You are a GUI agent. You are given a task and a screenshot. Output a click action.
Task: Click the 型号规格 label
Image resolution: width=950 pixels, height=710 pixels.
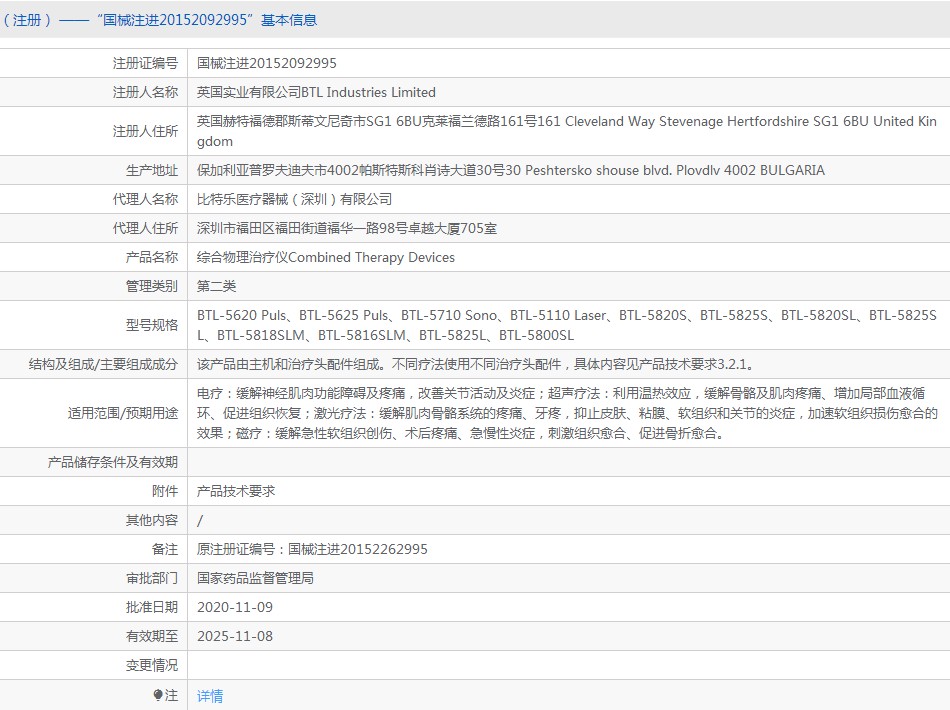click(151, 325)
